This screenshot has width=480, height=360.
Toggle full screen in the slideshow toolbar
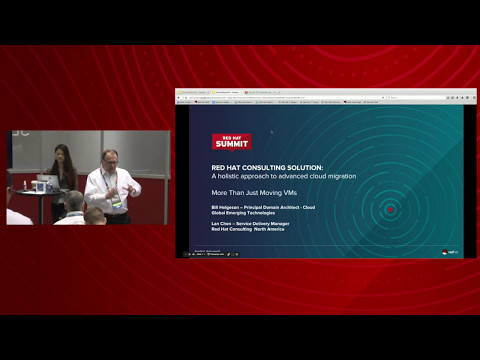tap(232, 254)
